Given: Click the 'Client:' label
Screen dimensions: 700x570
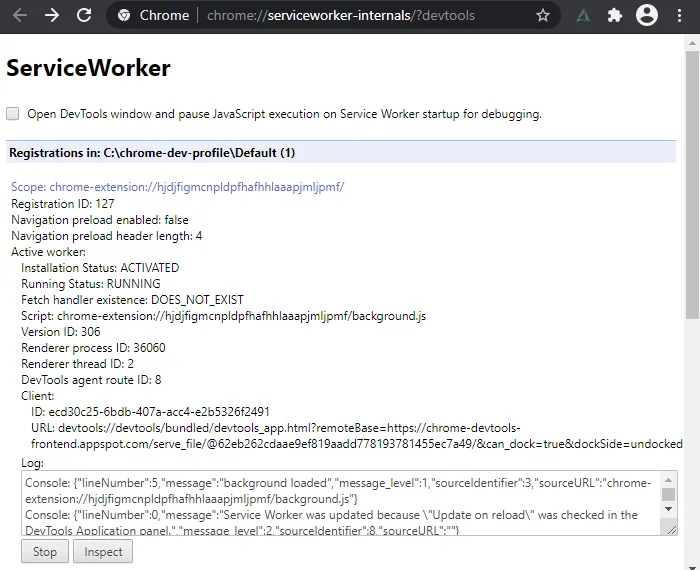Looking at the screenshot, I should click(38, 396).
